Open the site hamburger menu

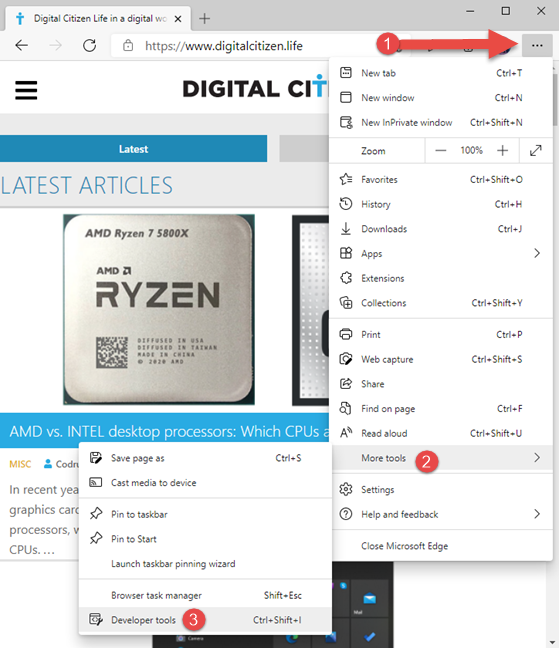[x=26, y=90]
